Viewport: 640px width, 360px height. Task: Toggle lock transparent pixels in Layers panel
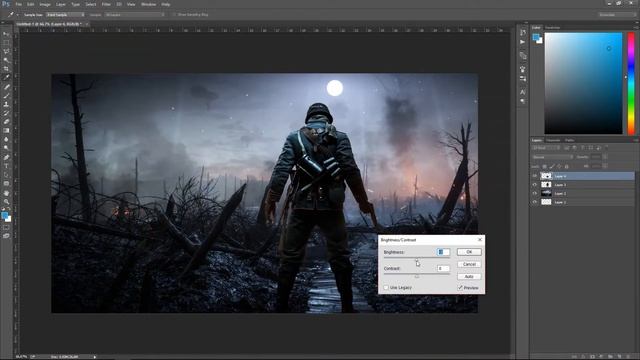544,166
